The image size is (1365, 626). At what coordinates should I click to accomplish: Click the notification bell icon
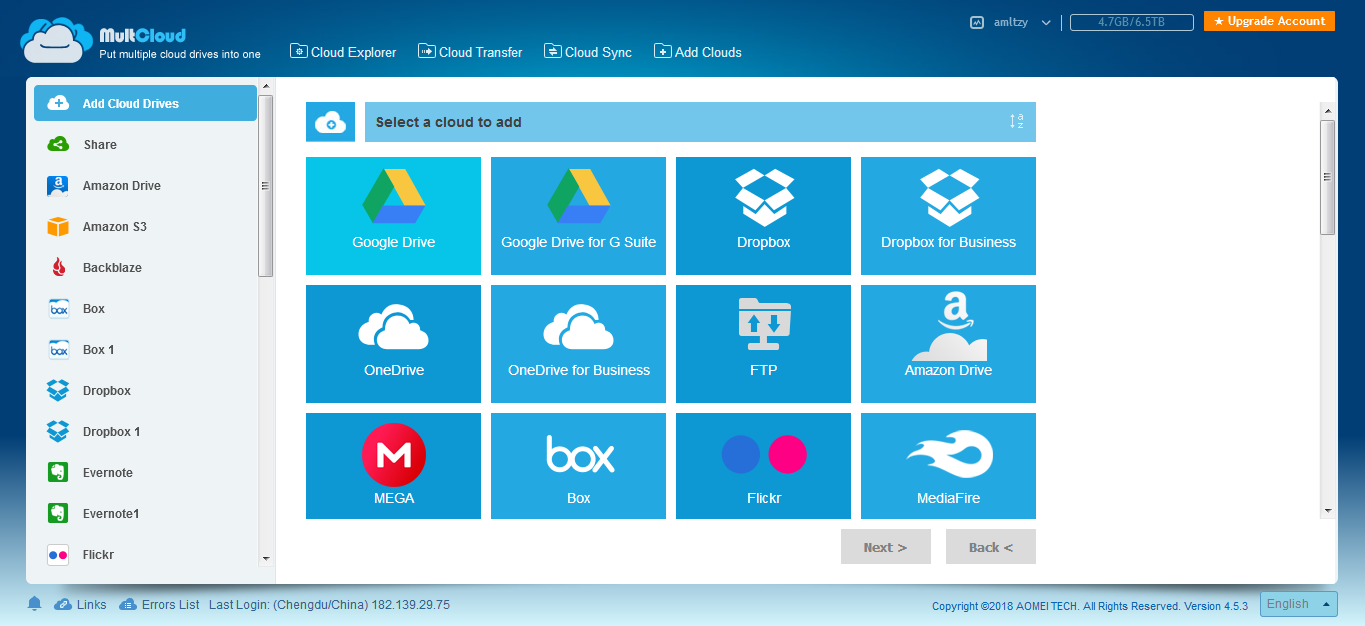pyautogui.click(x=35, y=604)
